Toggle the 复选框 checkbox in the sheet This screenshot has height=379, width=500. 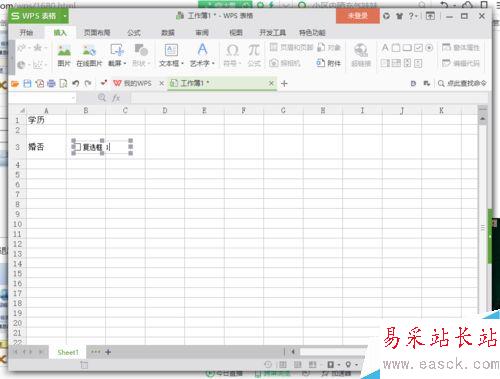coord(77,147)
